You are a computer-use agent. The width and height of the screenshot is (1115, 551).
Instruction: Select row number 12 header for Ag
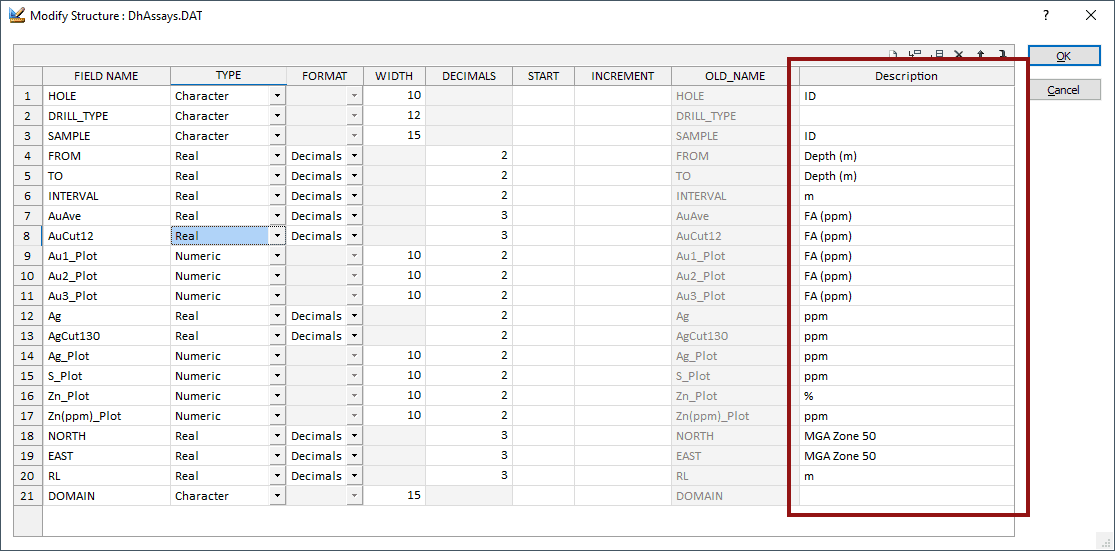click(28, 316)
